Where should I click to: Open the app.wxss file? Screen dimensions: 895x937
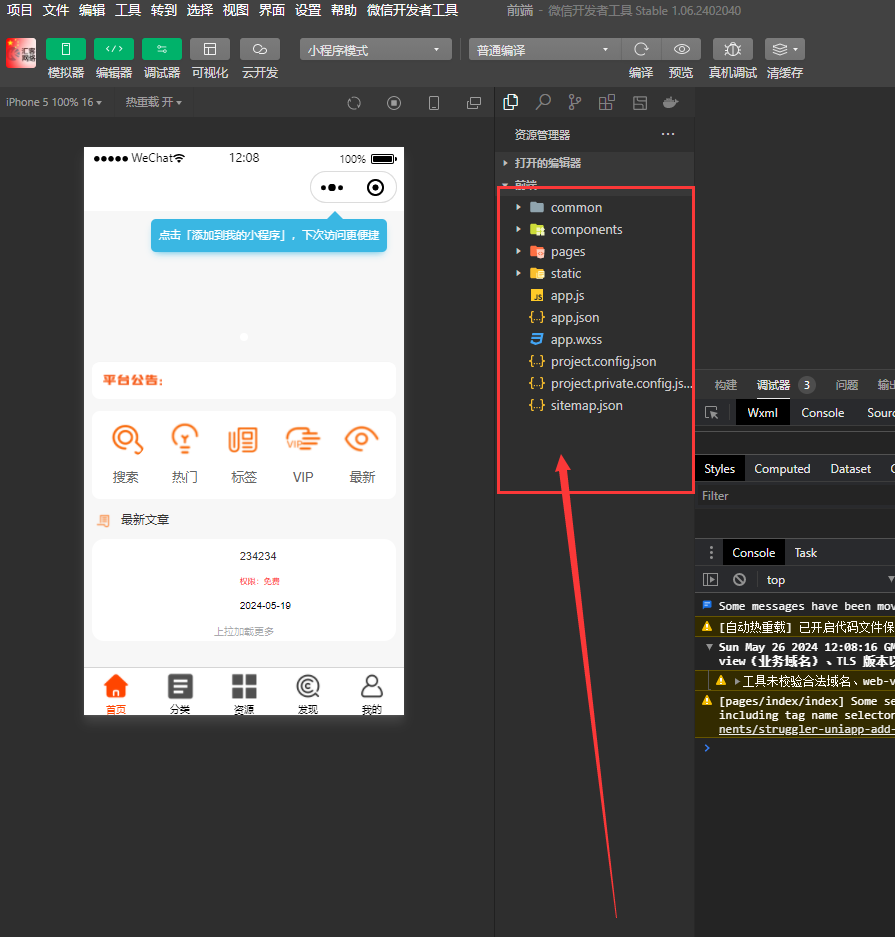(594, 339)
